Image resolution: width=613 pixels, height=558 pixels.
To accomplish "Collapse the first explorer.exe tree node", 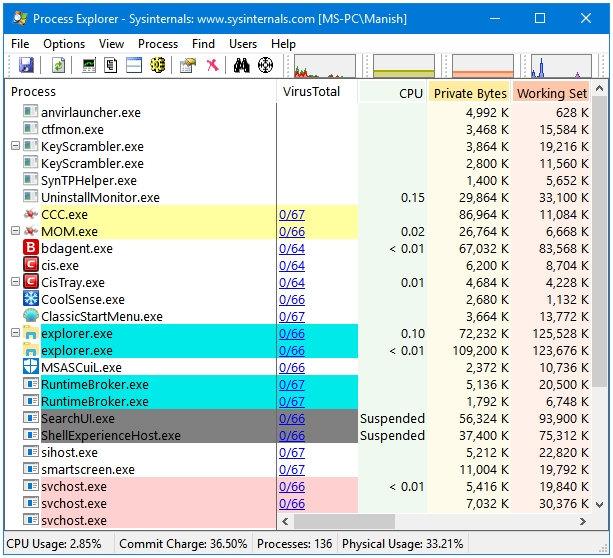I will pyautogui.click(x=15, y=333).
